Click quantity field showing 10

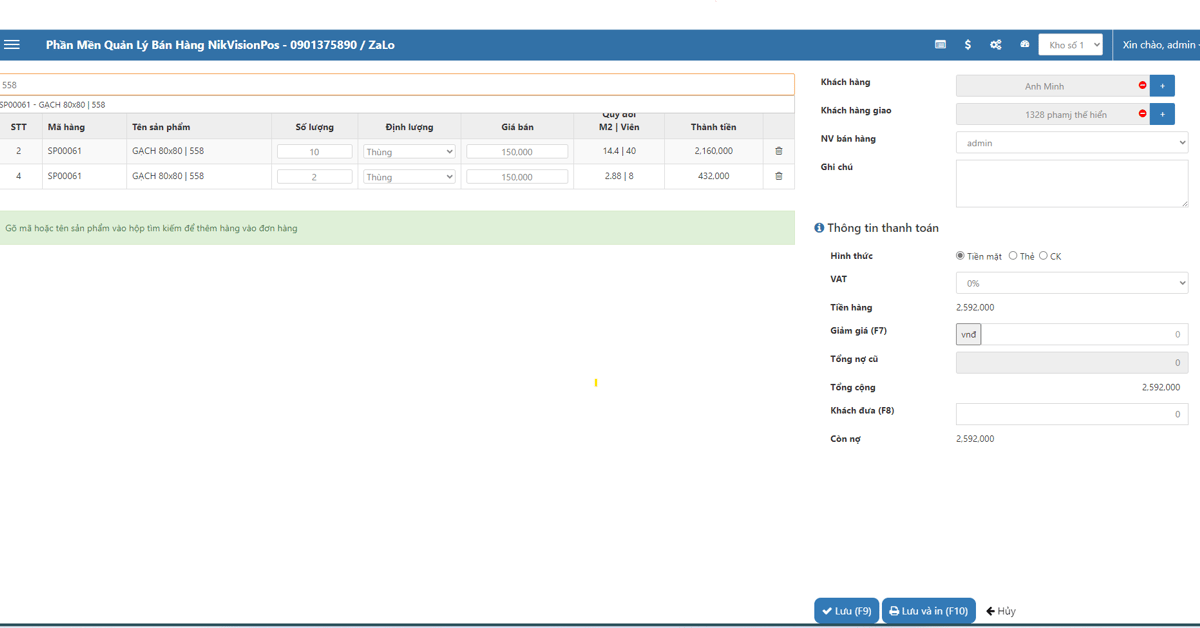(x=315, y=151)
